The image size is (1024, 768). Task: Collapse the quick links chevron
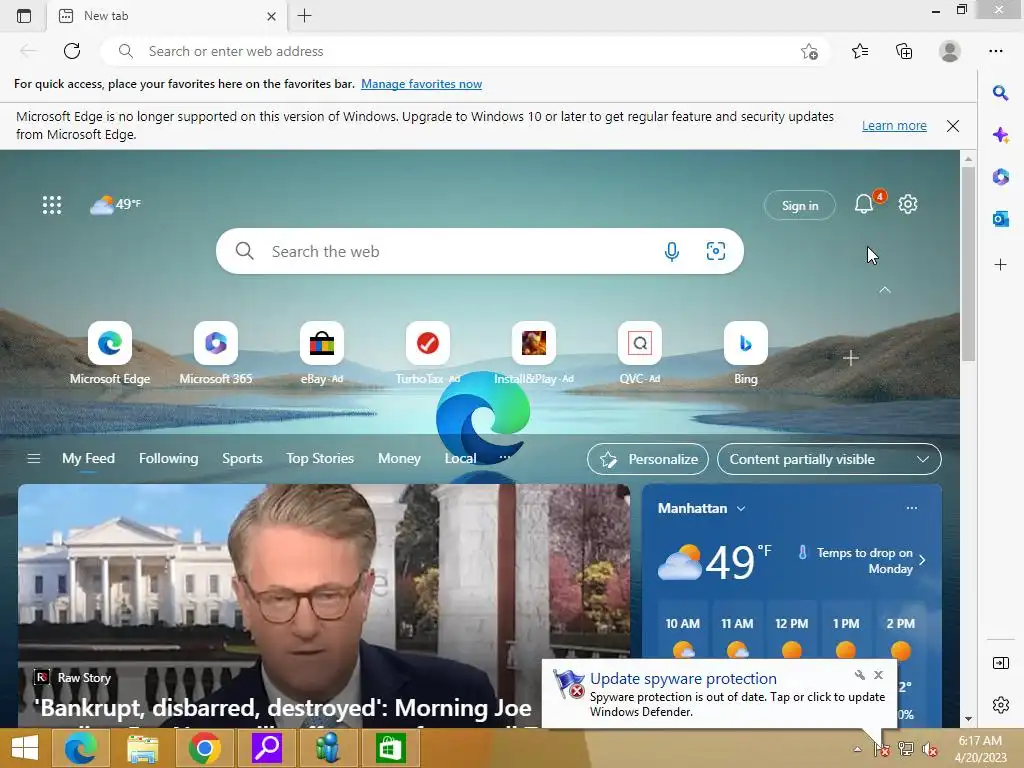click(885, 289)
